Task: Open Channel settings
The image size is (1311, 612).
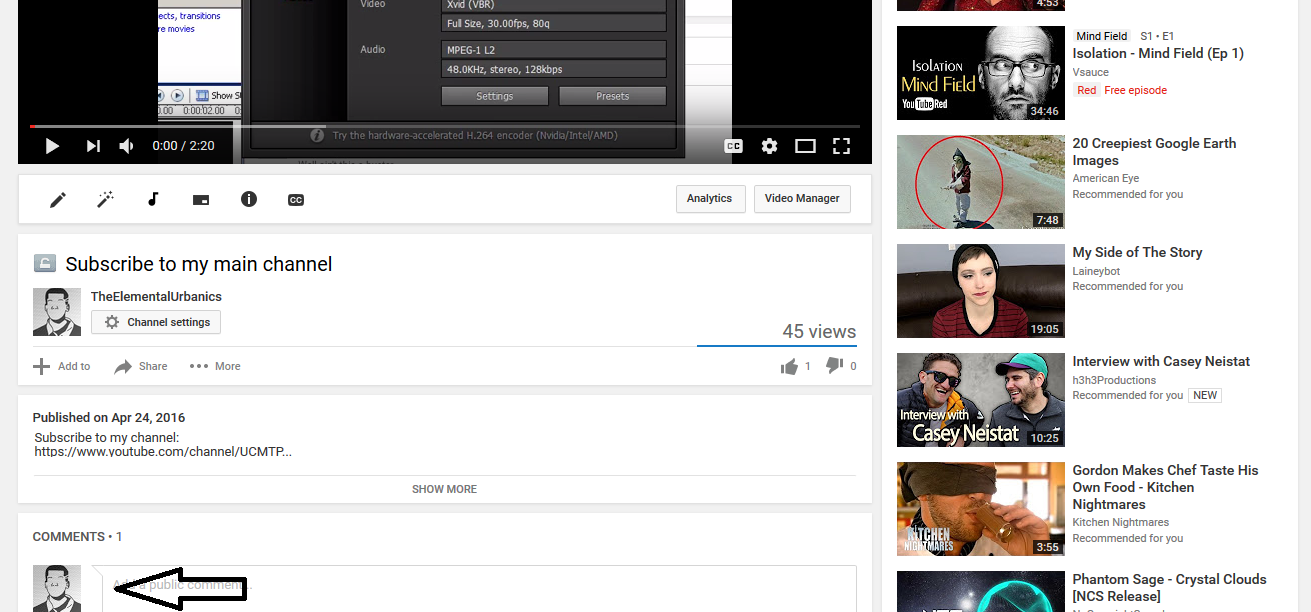Action: (x=156, y=322)
